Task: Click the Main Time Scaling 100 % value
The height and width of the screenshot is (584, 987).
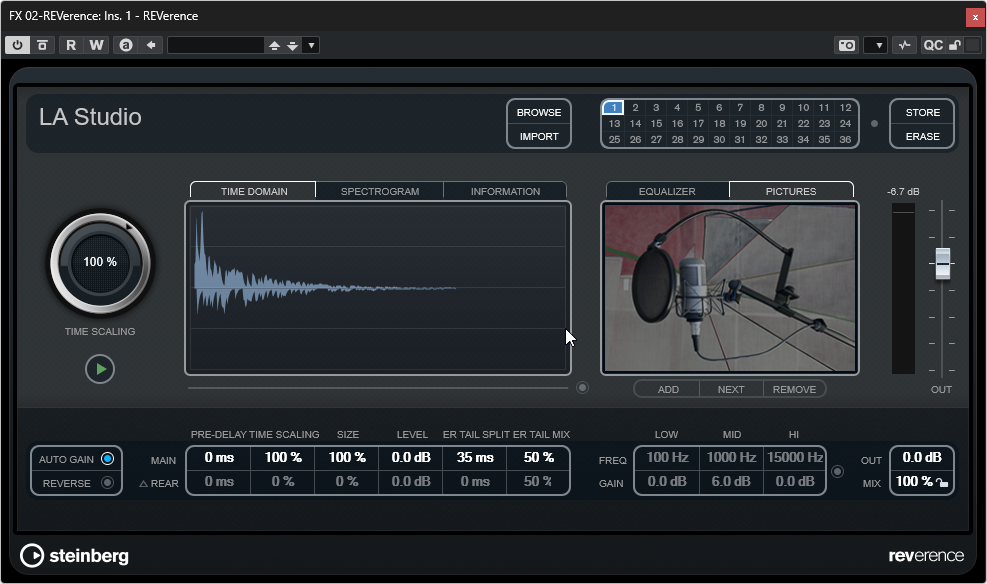Action: coord(283,458)
